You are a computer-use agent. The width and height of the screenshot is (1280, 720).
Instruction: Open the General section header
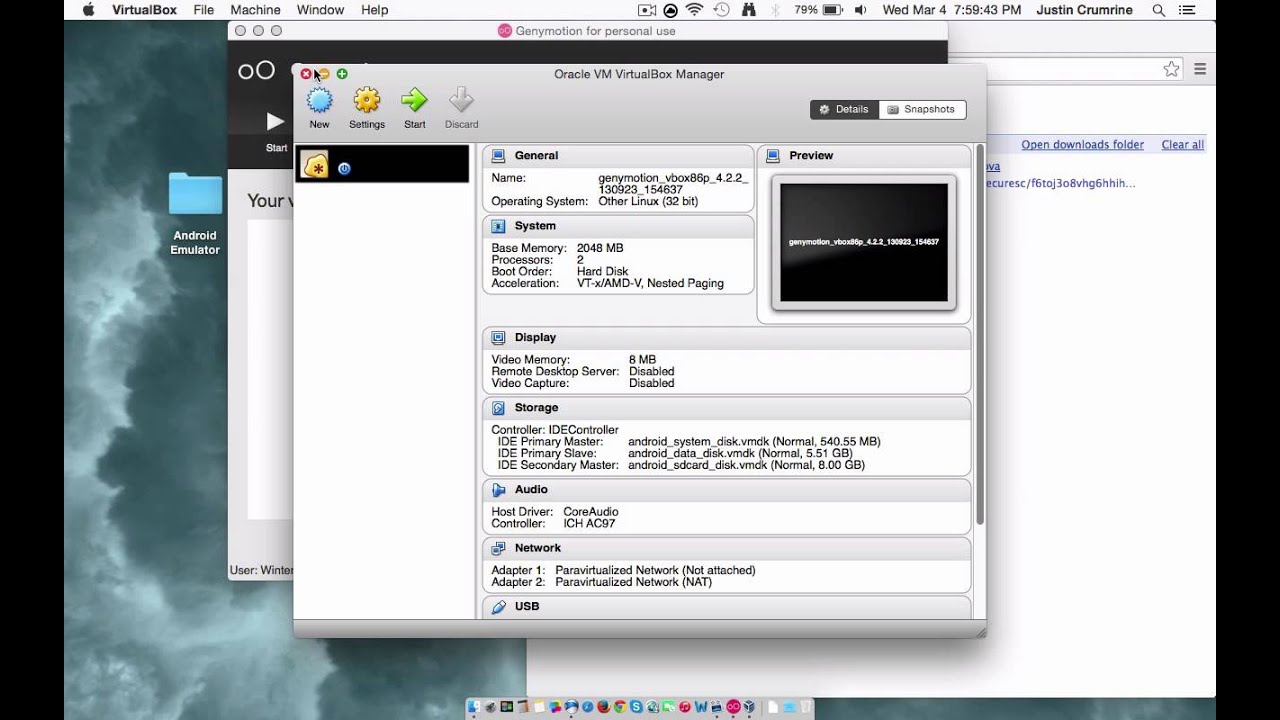click(x=618, y=156)
